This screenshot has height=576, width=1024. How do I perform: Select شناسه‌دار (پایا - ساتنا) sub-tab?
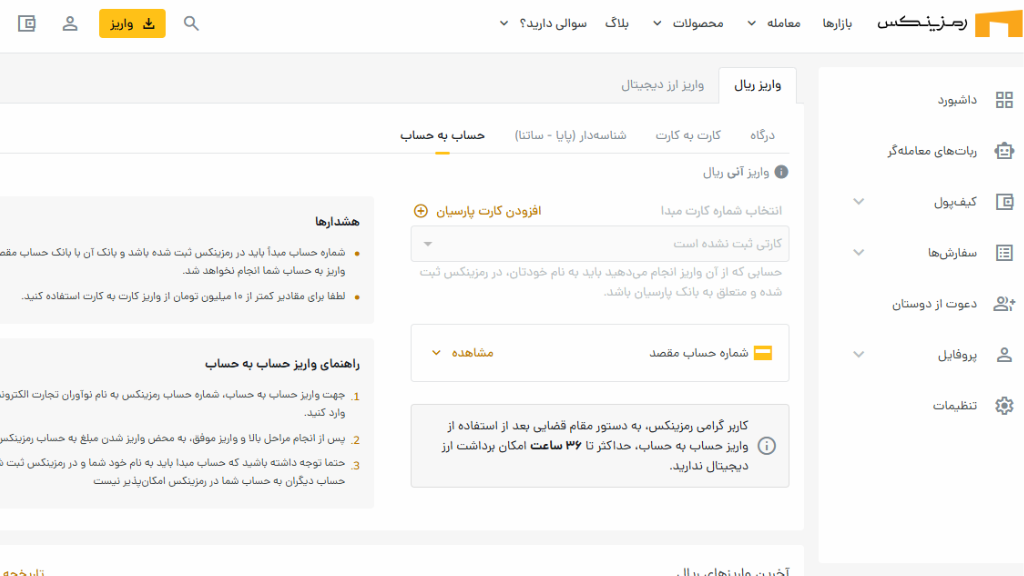[571, 135]
